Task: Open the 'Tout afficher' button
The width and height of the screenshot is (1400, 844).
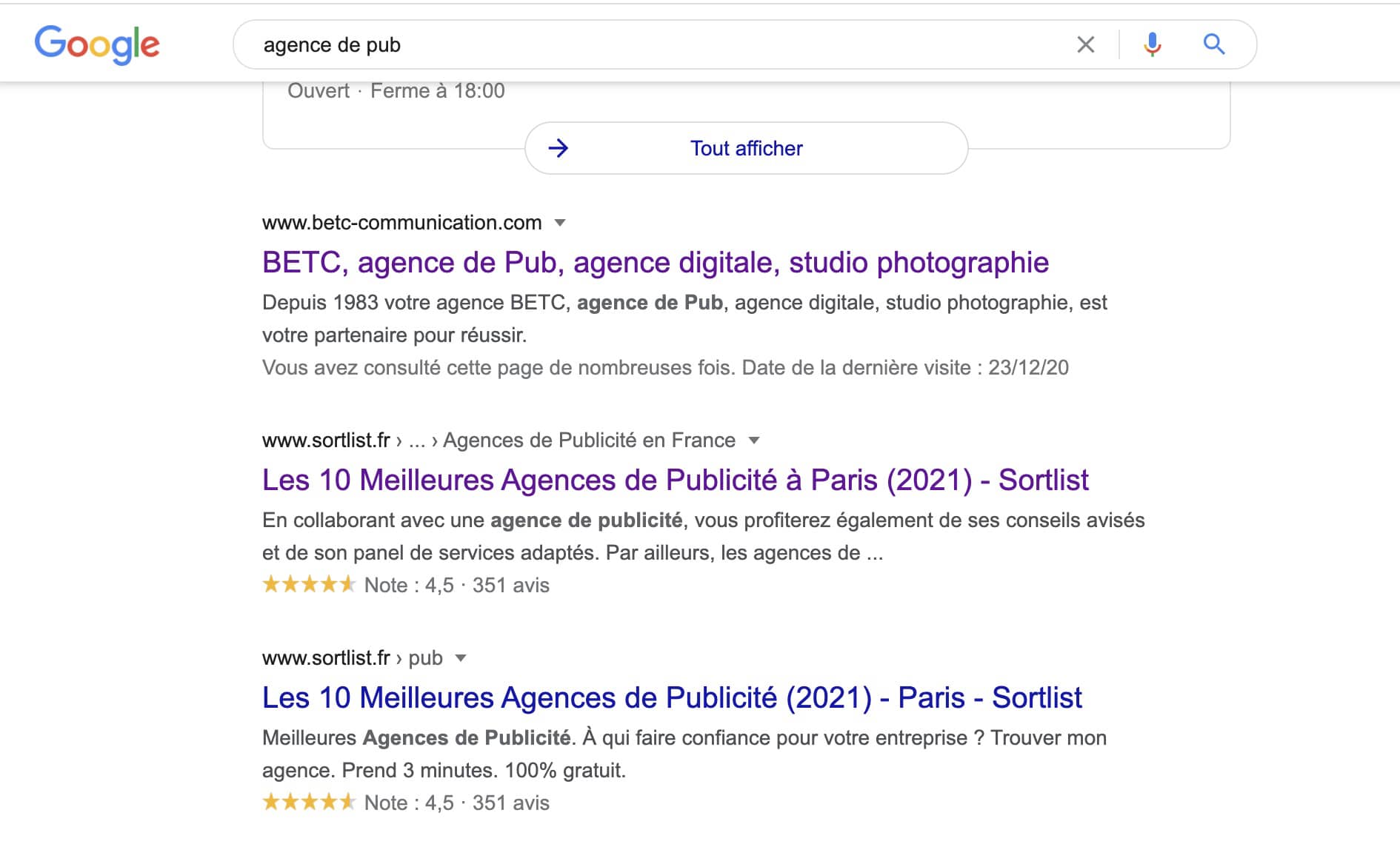Action: [746, 148]
